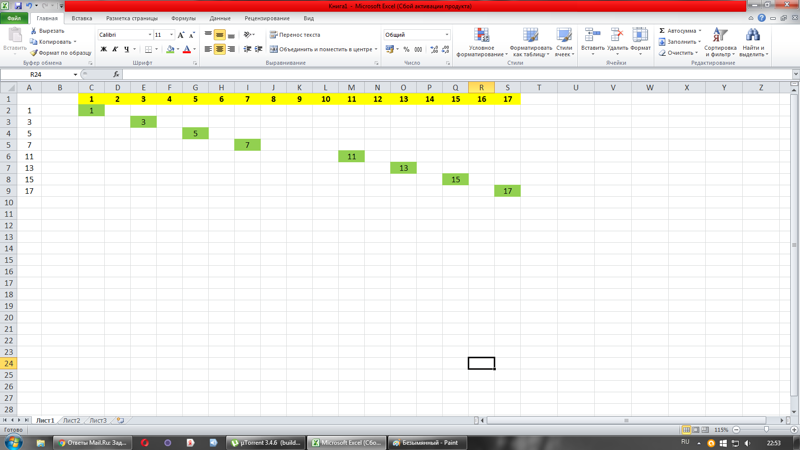Switch to the Формулы ribbon tab
Screen dimensions: 800x450
click(183, 18)
